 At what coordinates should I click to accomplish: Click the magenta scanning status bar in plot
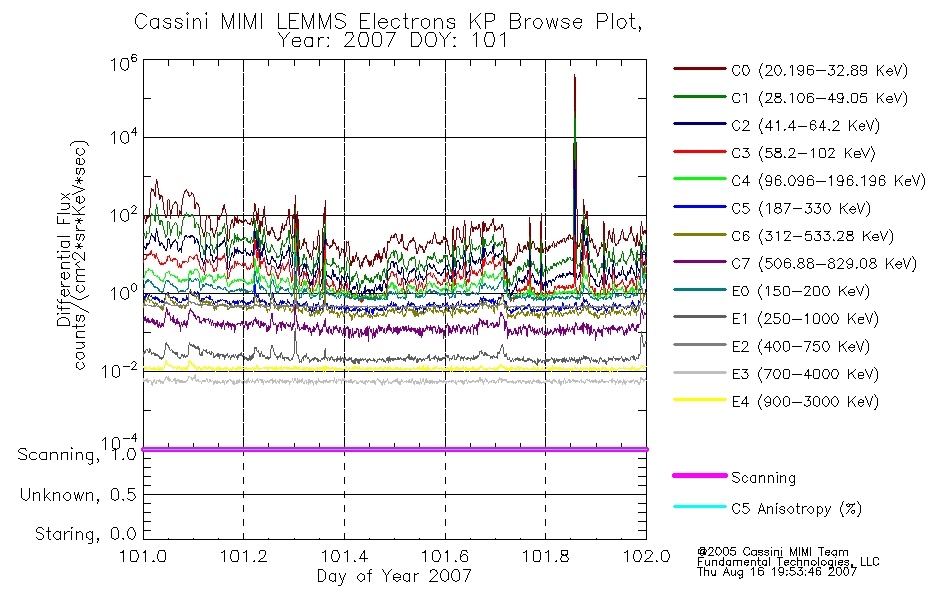(x=394, y=449)
